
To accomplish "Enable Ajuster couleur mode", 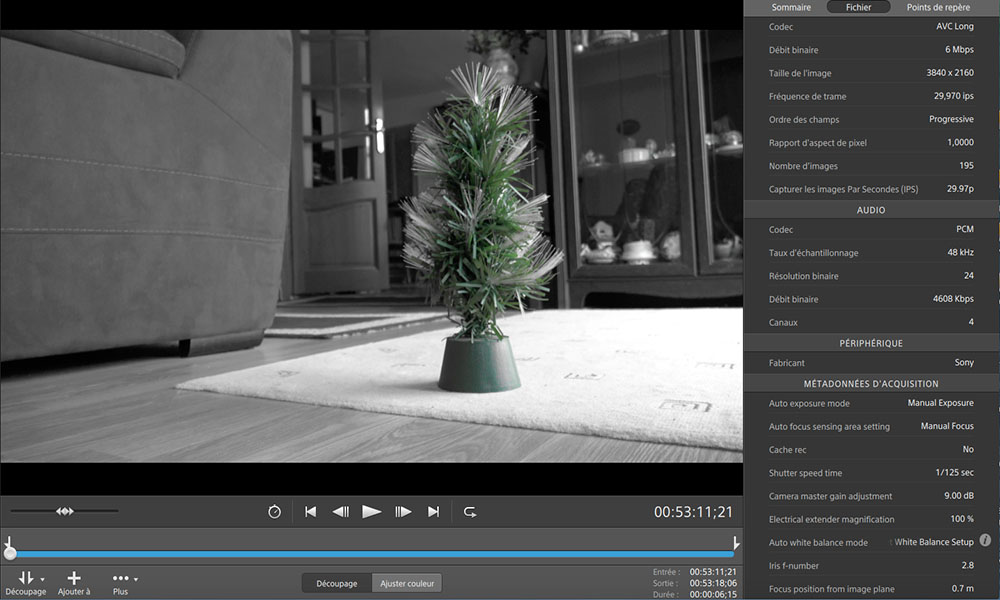I will pos(406,583).
